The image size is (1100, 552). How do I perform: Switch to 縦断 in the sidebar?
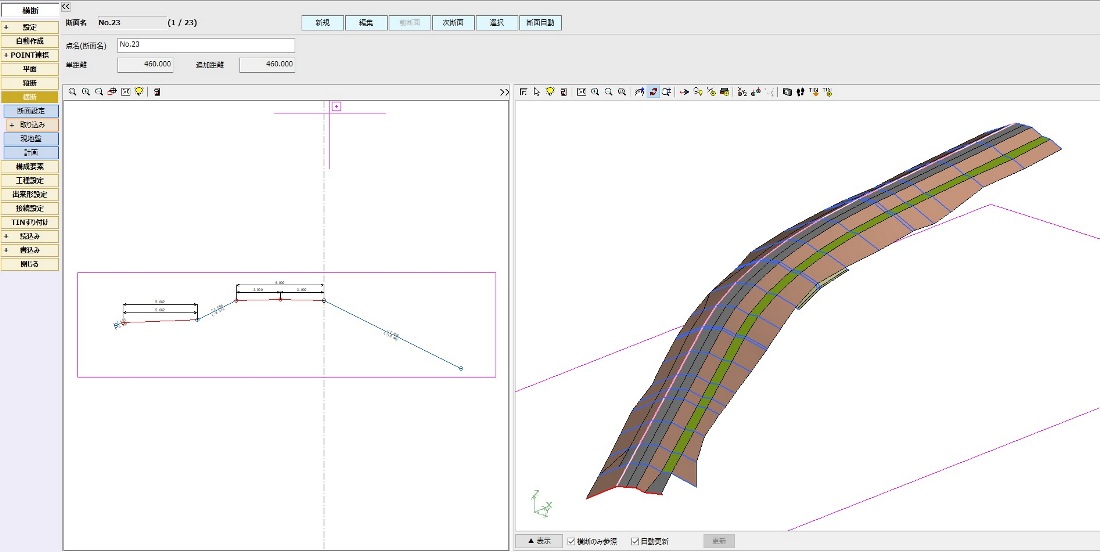click(29, 83)
